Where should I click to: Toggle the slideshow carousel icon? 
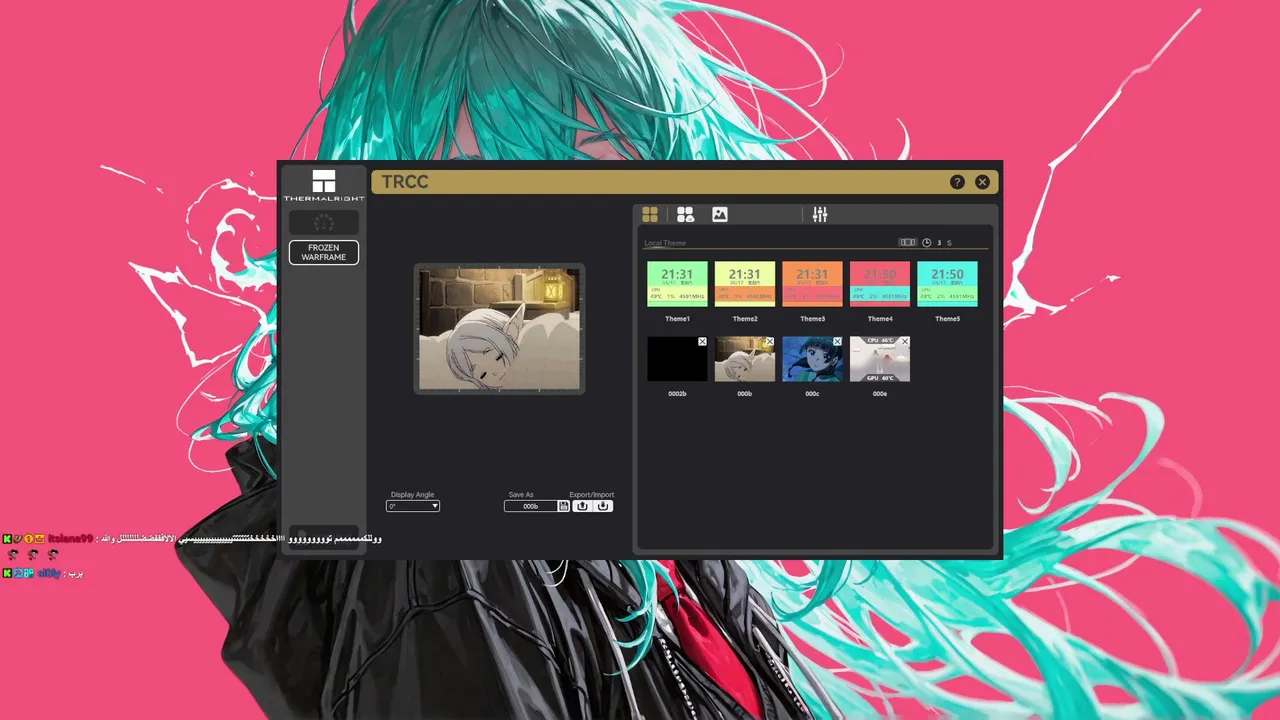907,242
